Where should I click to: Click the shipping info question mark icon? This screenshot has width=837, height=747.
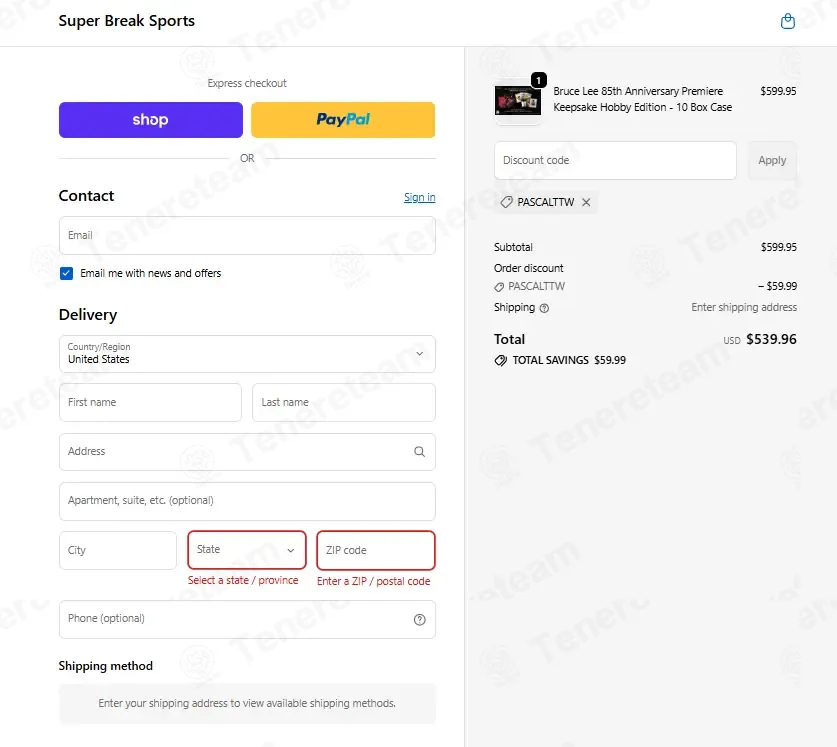[544, 308]
